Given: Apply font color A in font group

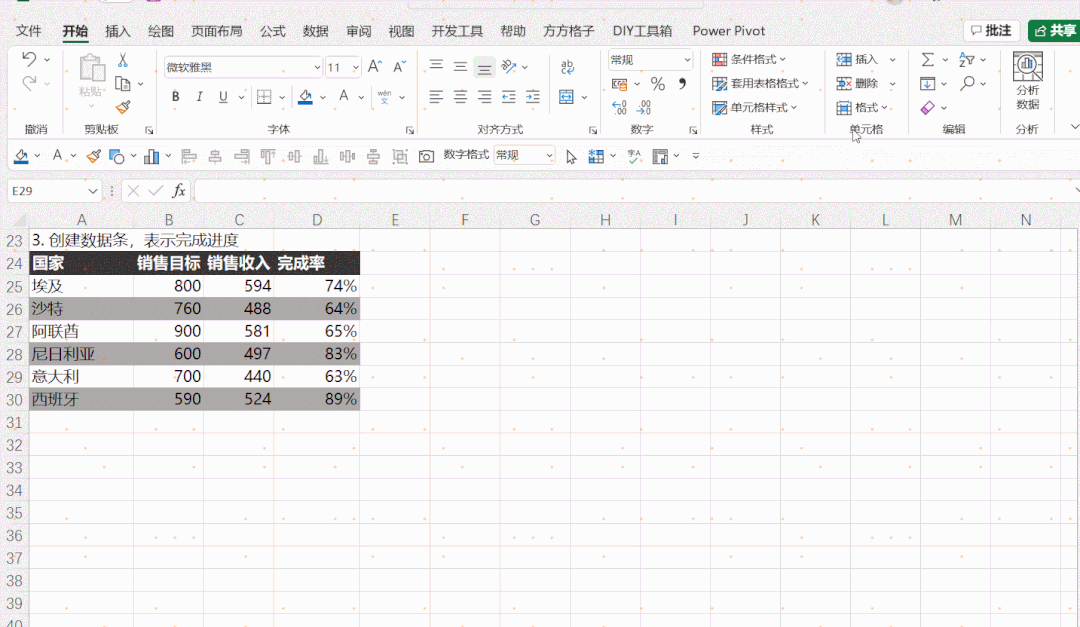Looking at the screenshot, I should tap(343, 96).
